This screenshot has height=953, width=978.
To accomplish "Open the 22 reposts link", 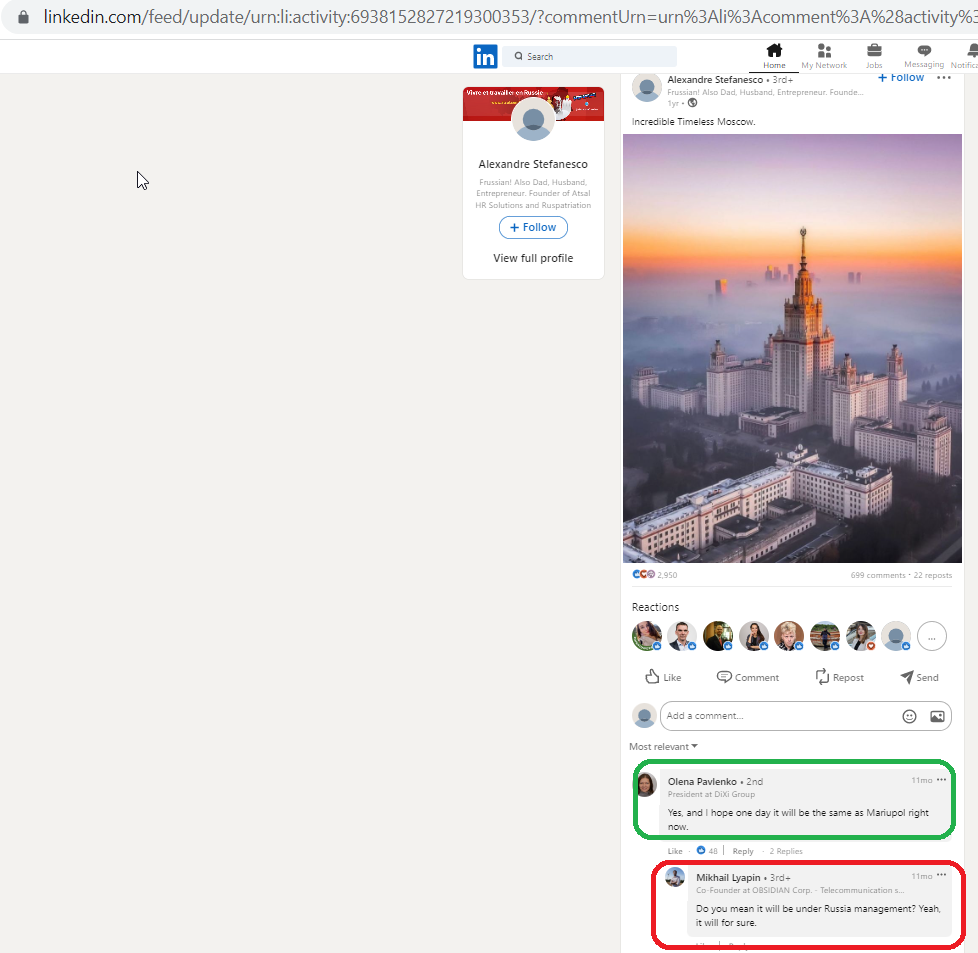I will click(x=932, y=575).
